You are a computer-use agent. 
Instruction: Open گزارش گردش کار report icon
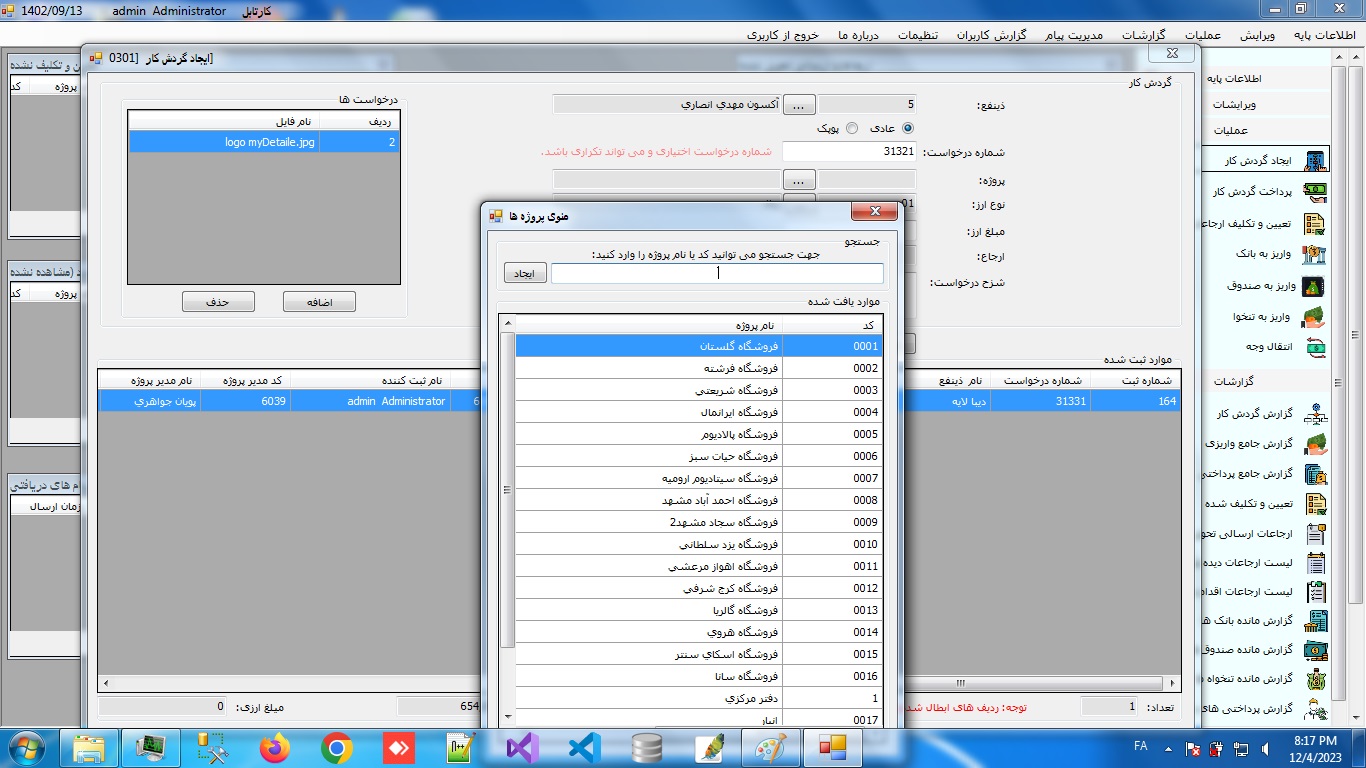pyautogui.click(x=1315, y=414)
